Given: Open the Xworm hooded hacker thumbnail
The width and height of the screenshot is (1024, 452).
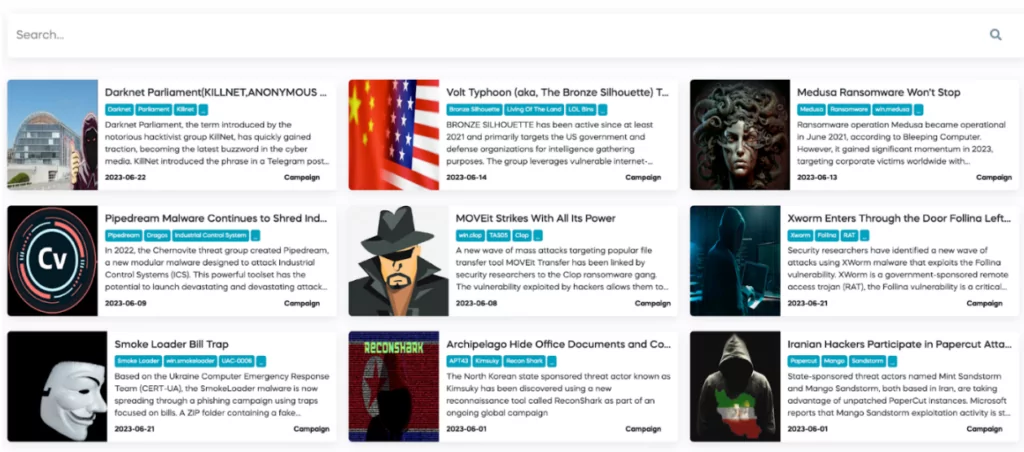Looking at the screenshot, I should (x=735, y=261).
